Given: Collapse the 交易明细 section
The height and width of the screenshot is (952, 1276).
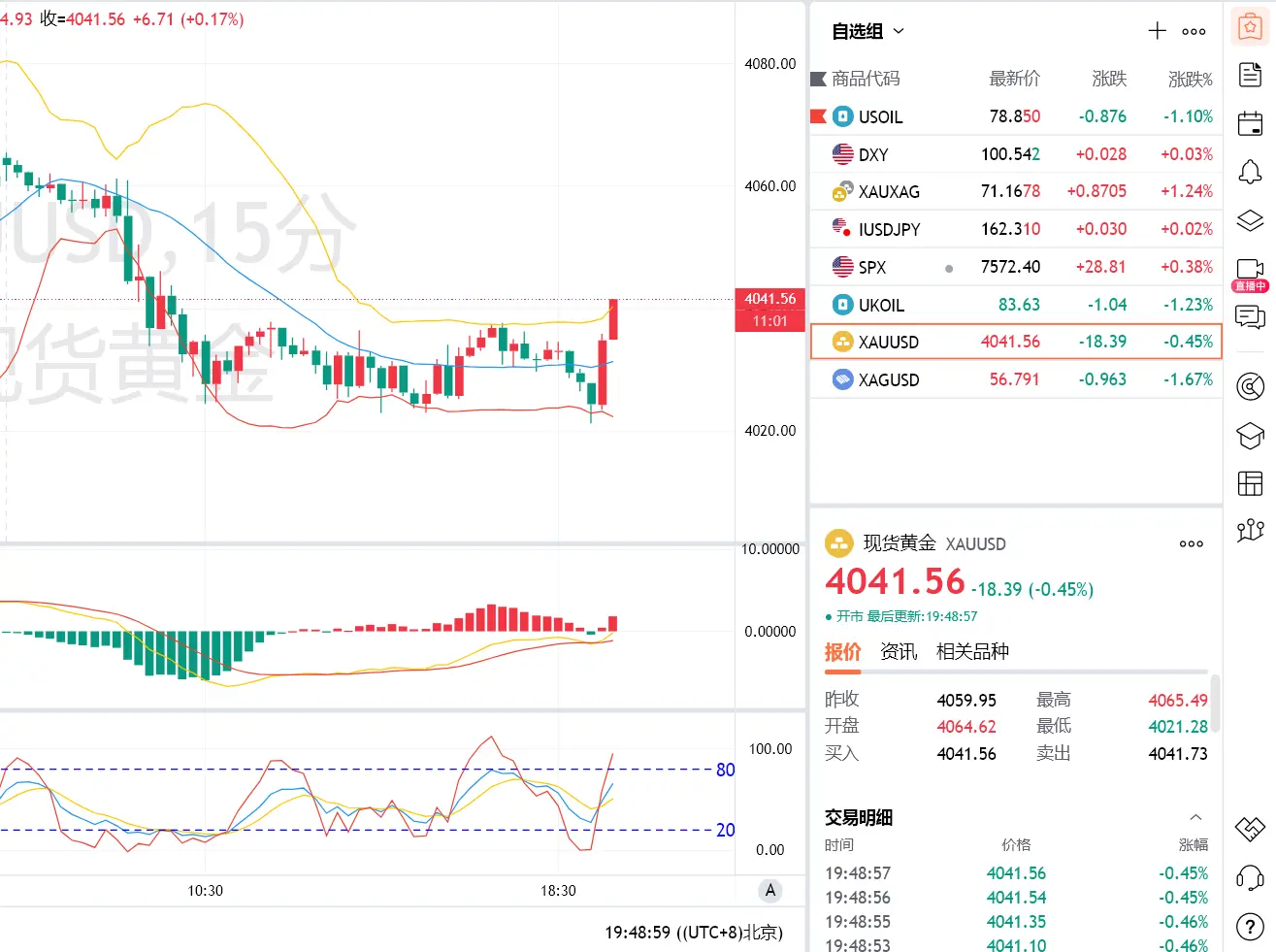Looking at the screenshot, I should point(1195,817).
